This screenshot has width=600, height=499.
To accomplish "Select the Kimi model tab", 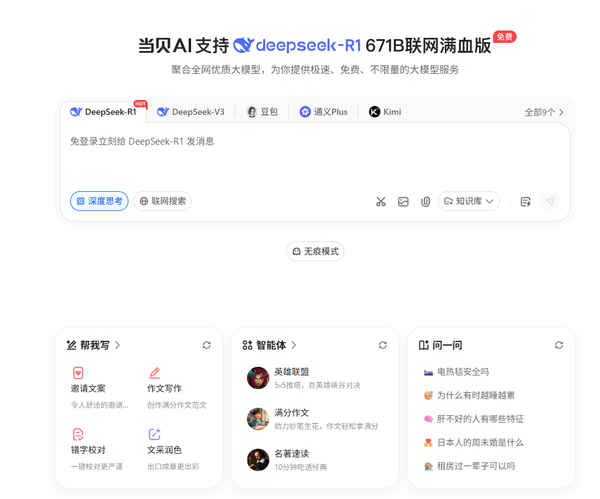I will pos(385,112).
